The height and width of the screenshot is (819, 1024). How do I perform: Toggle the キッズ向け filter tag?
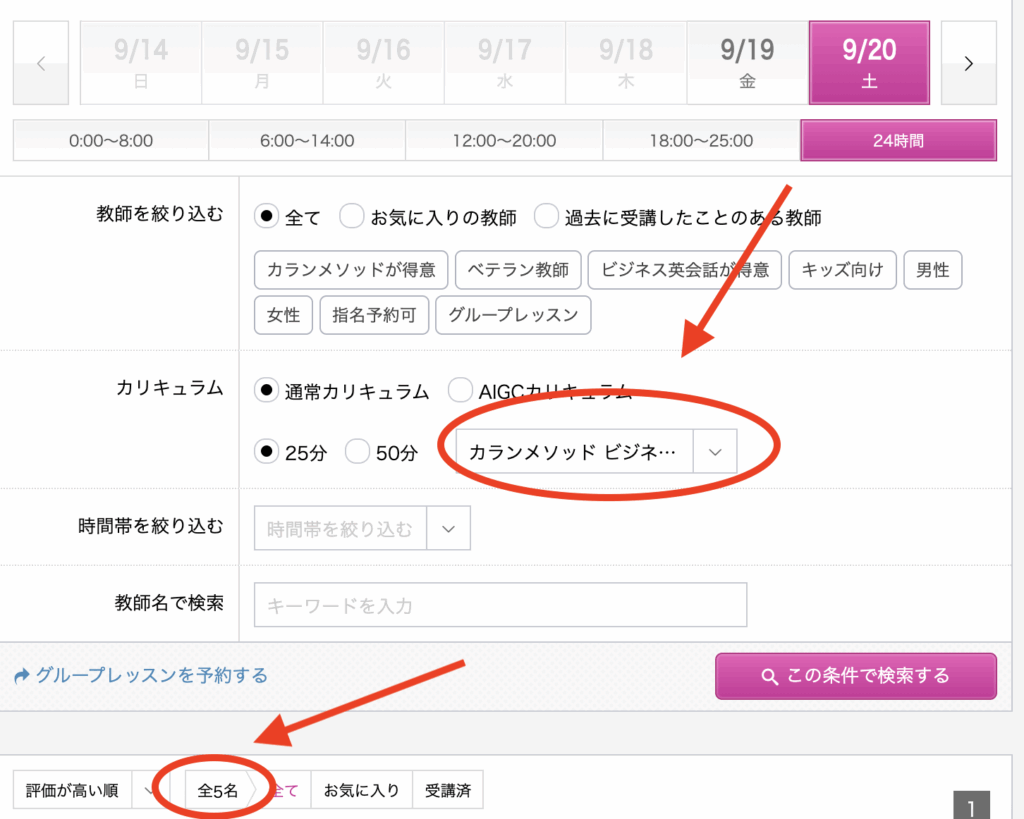[842, 270]
